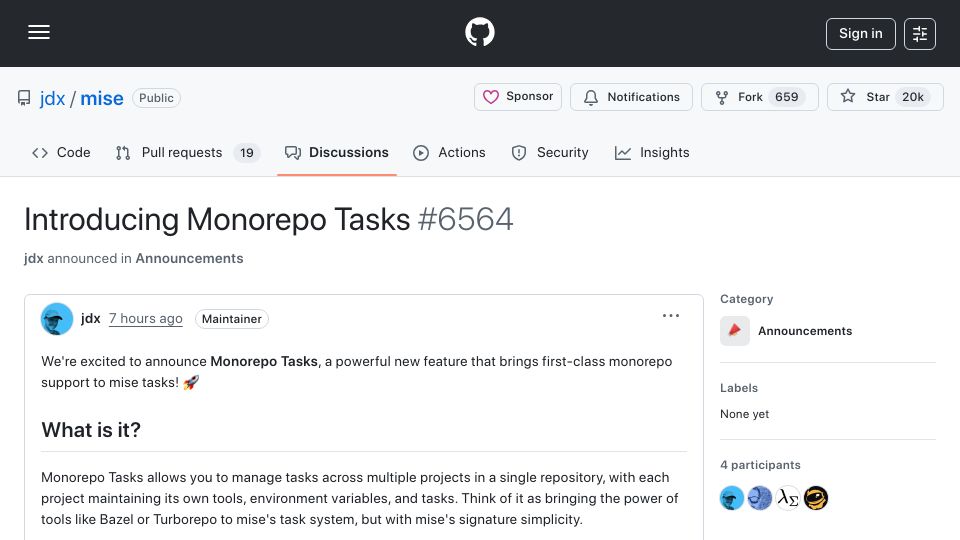Go to the Security tab
960x540 pixels.
coord(550,152)
